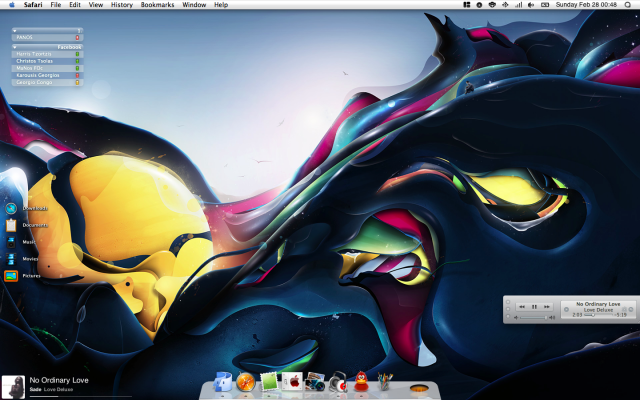640x400 pixels.
Task: Select contact PANOS in buddy list
Action: pos(47,38)
